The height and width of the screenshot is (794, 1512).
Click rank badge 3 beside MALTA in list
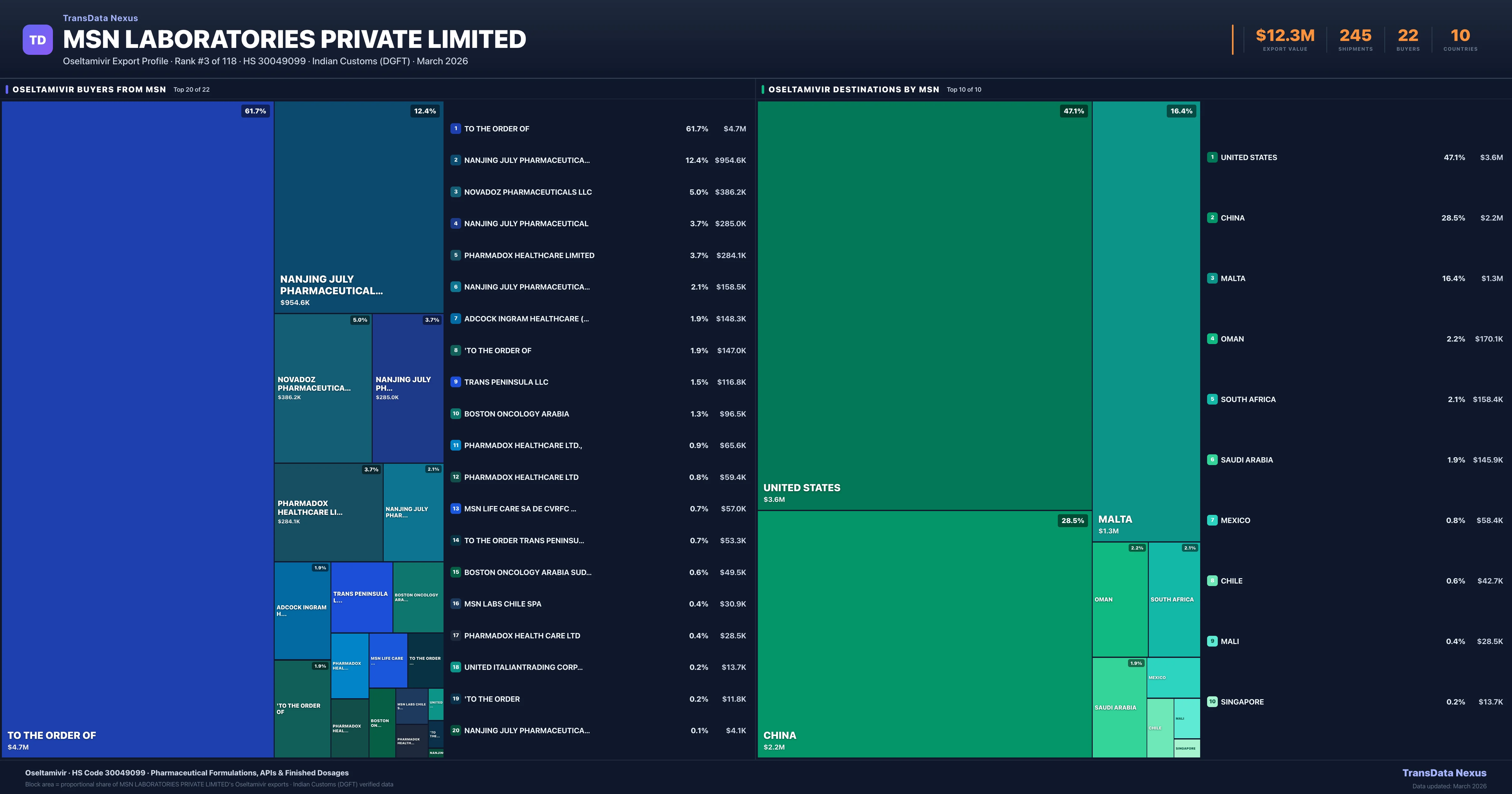click(1212, 278)
